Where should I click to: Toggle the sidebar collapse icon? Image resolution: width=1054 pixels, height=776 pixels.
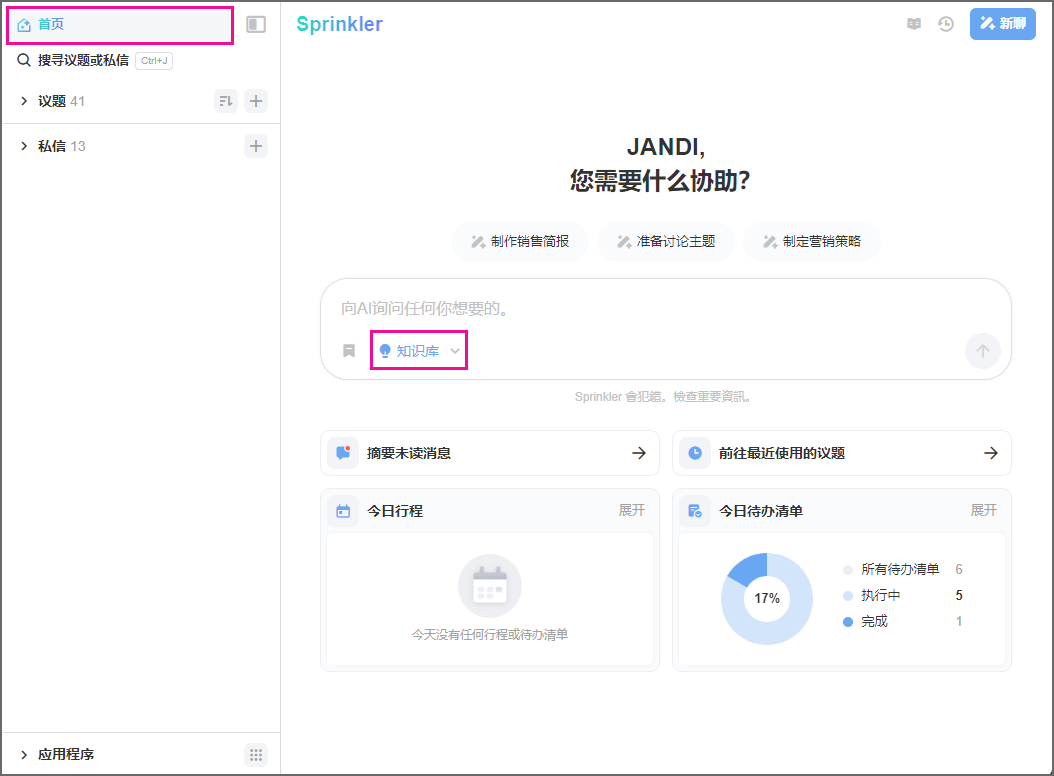click(x=256, y=25)
